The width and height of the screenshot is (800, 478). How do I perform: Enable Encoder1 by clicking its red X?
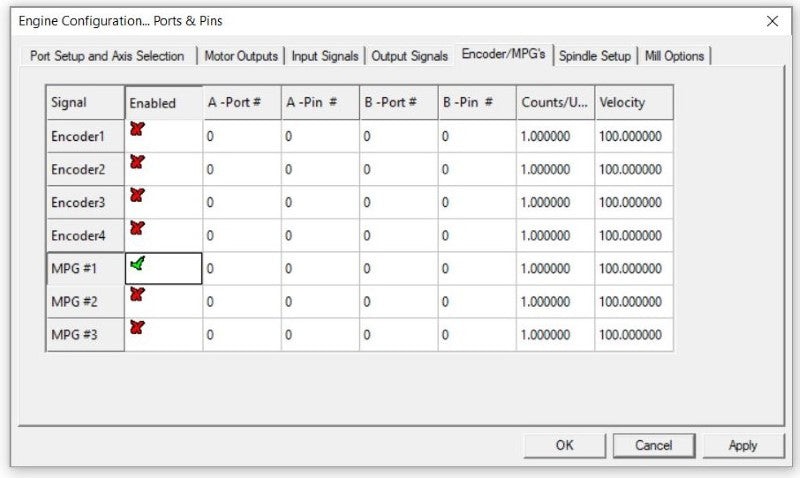click(137, 129)
